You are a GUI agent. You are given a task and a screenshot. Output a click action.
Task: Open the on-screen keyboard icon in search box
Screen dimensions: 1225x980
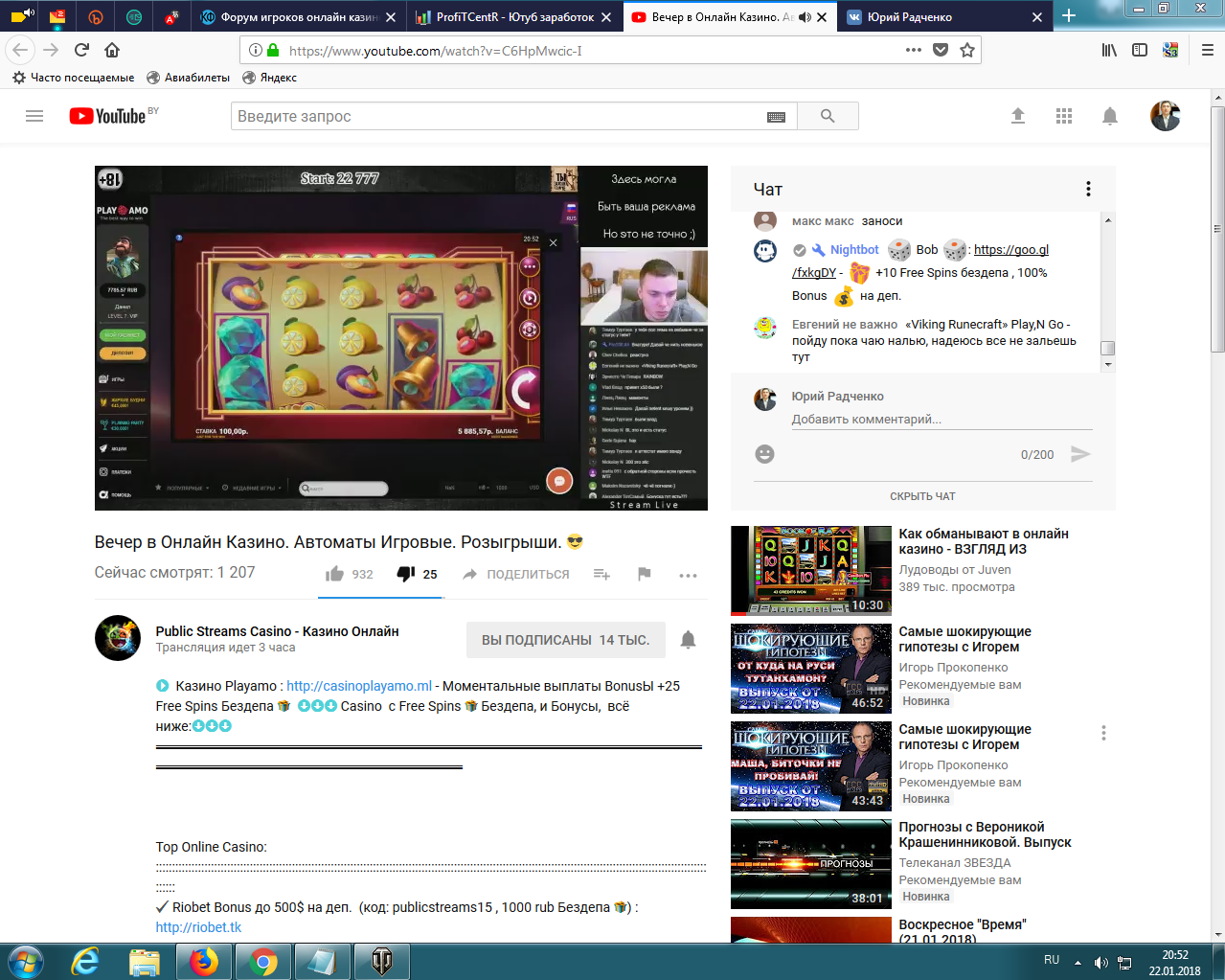[776, 117]
